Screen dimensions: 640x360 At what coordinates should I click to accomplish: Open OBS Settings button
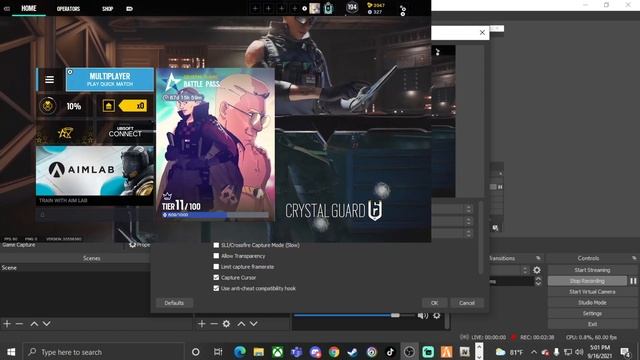tap(592, 313)
